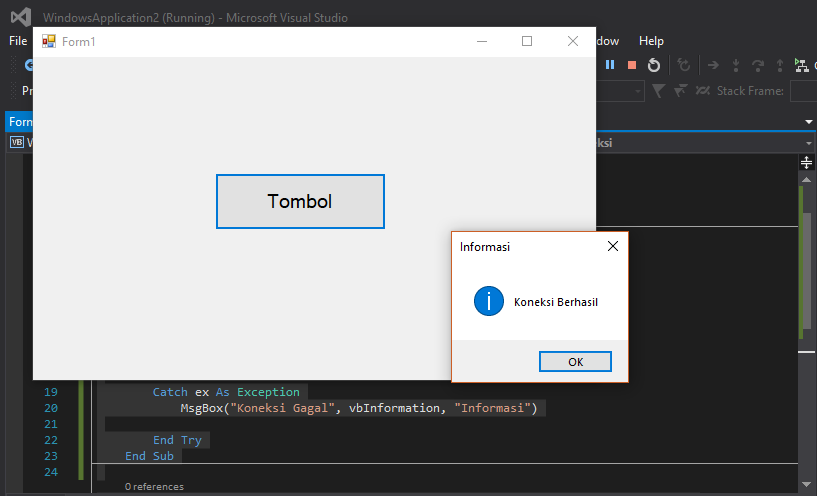Click the Step Into icon
The width and height of the screenshot is (817, 496).
click(736, 65)
